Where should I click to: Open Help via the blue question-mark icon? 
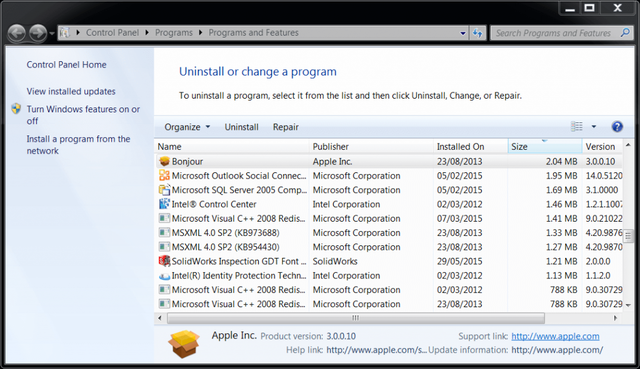pyautogui.click(x=617, y=127)
